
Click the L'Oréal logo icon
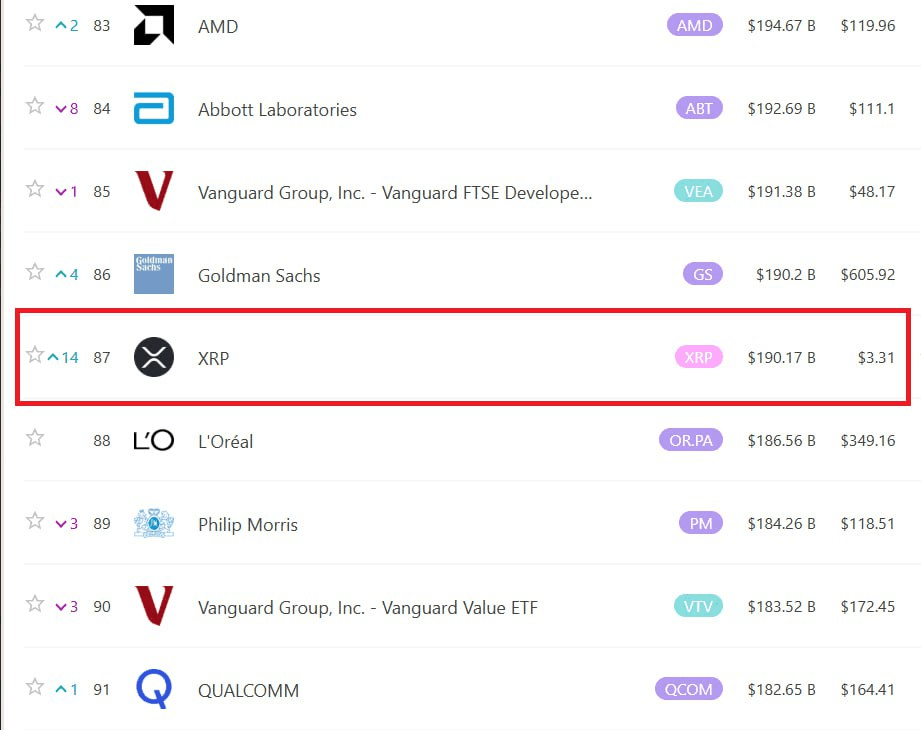click(x=154, y=440)
